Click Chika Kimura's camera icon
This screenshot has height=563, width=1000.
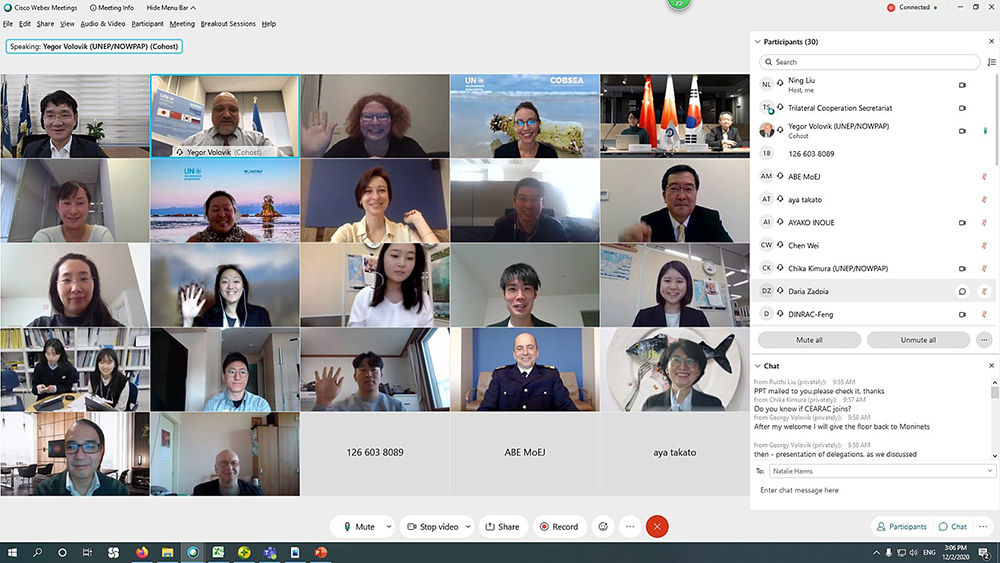[962, 268]
